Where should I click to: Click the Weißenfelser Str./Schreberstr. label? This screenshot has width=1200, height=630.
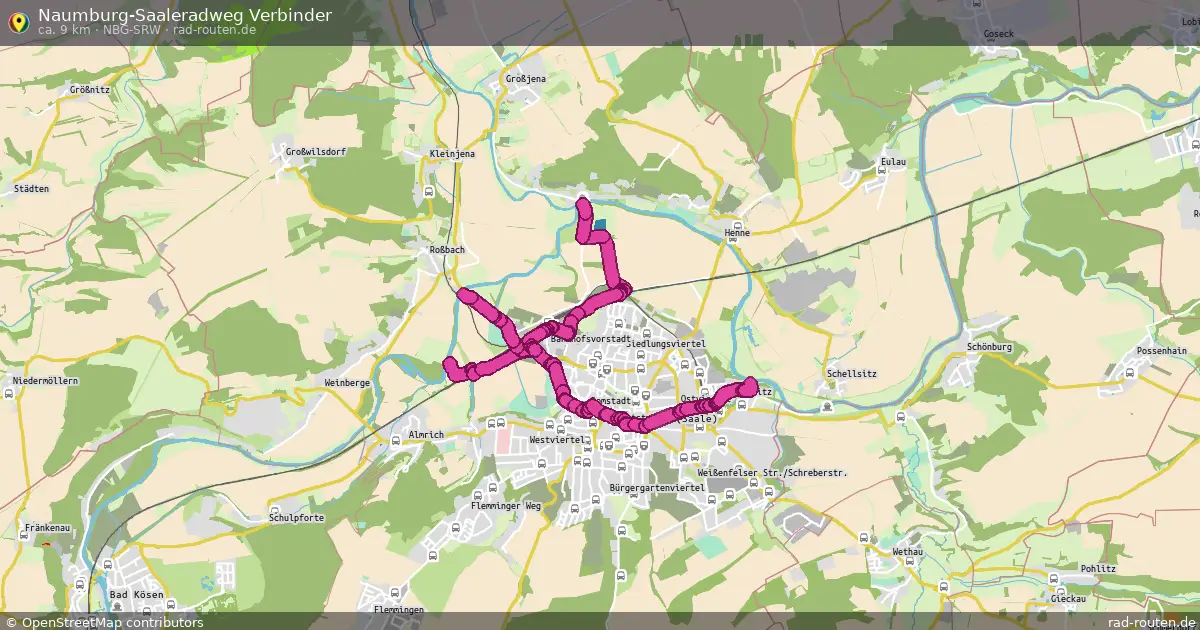point(771,472)
